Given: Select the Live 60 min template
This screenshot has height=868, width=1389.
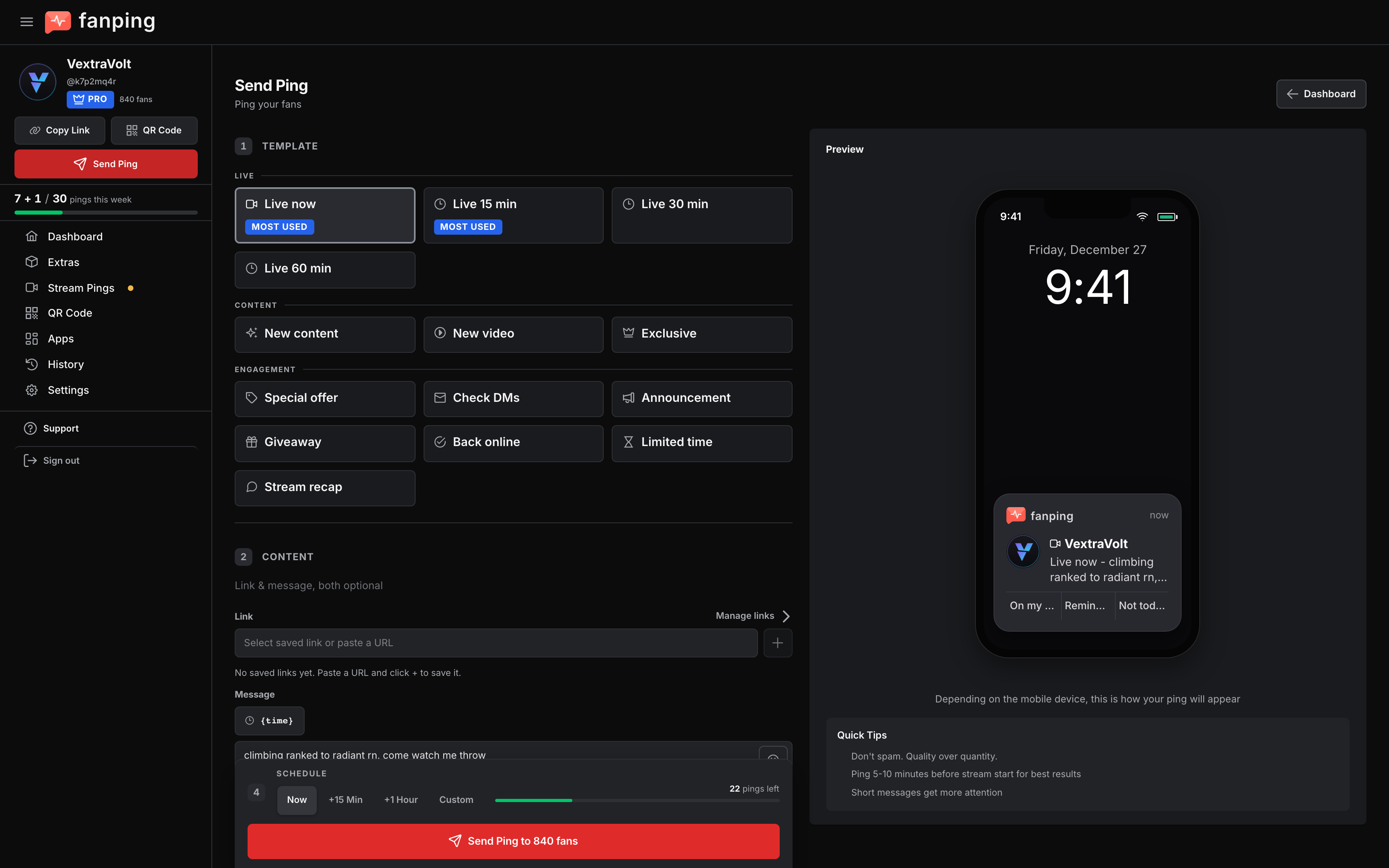Looking at the screenshot, I should [x=325, y=270].
